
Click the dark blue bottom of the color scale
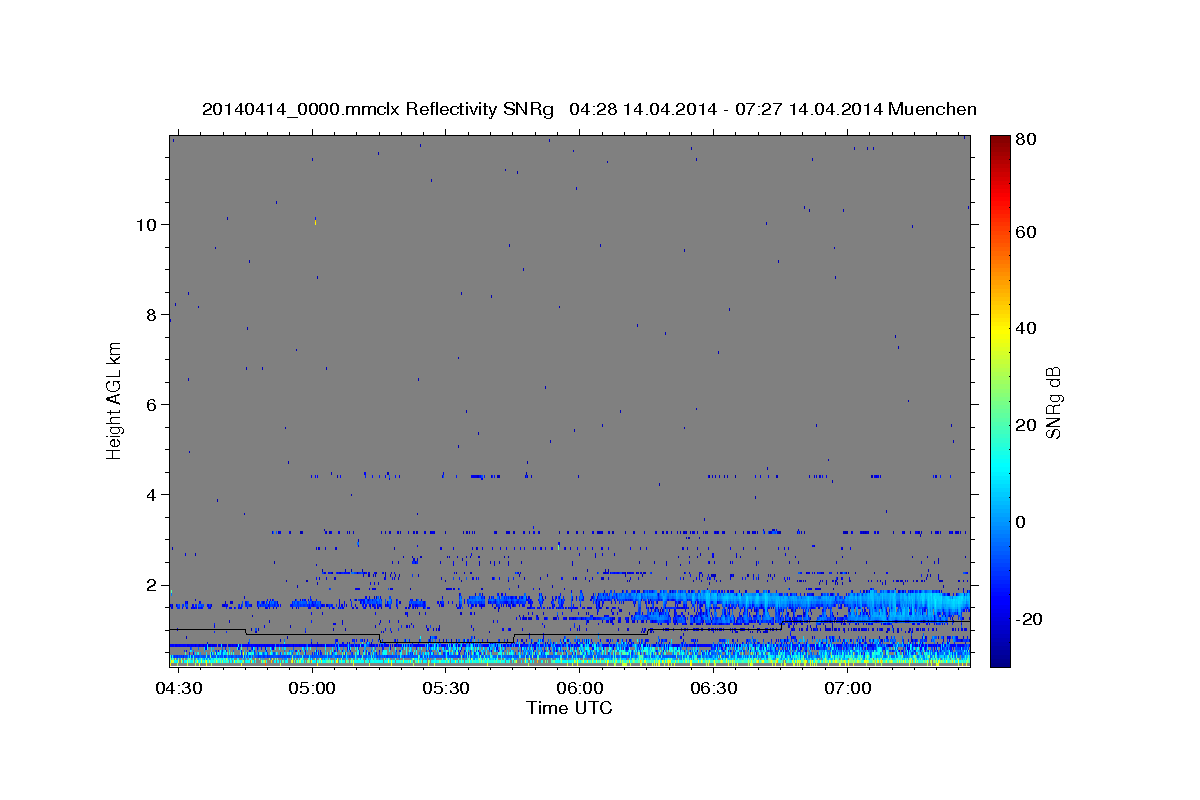point(1000,656)
